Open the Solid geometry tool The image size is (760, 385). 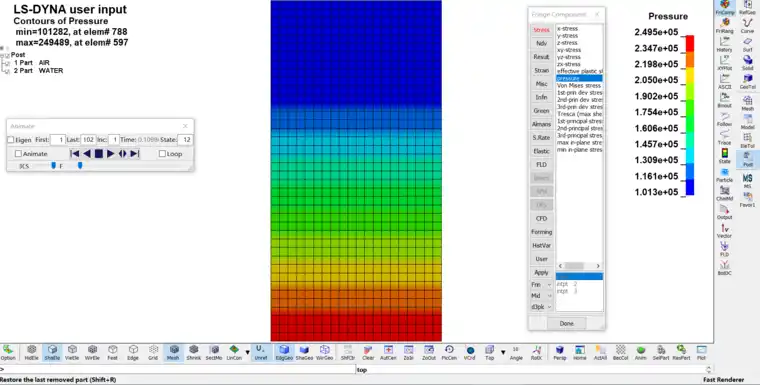point(747,63)
